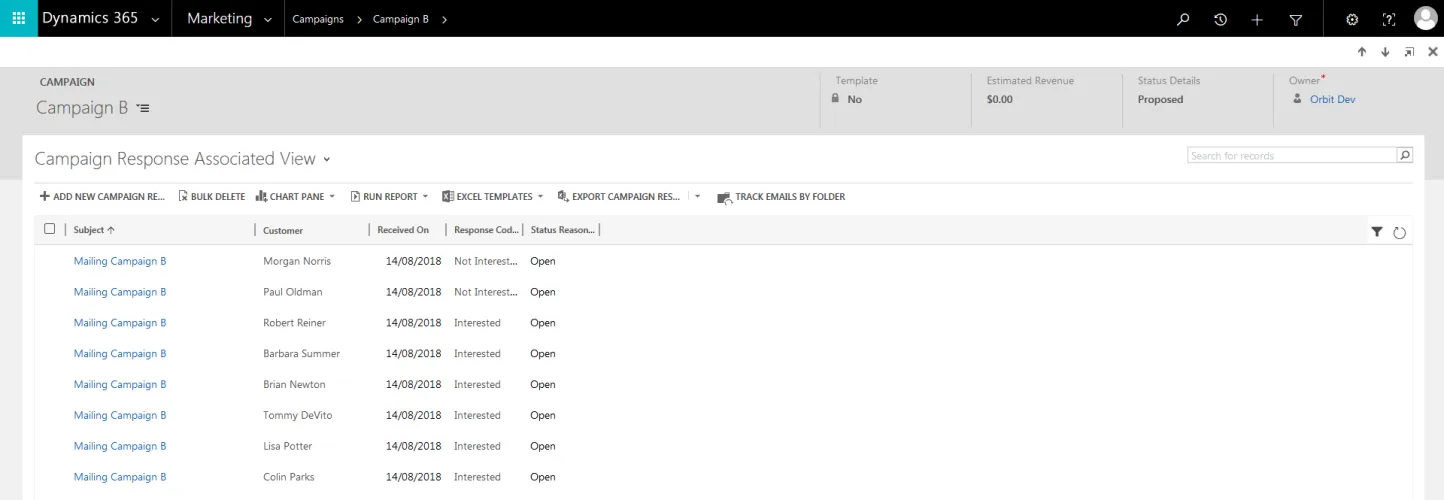
Task: Click the help question mark icon
Action: click(1388, 19)
